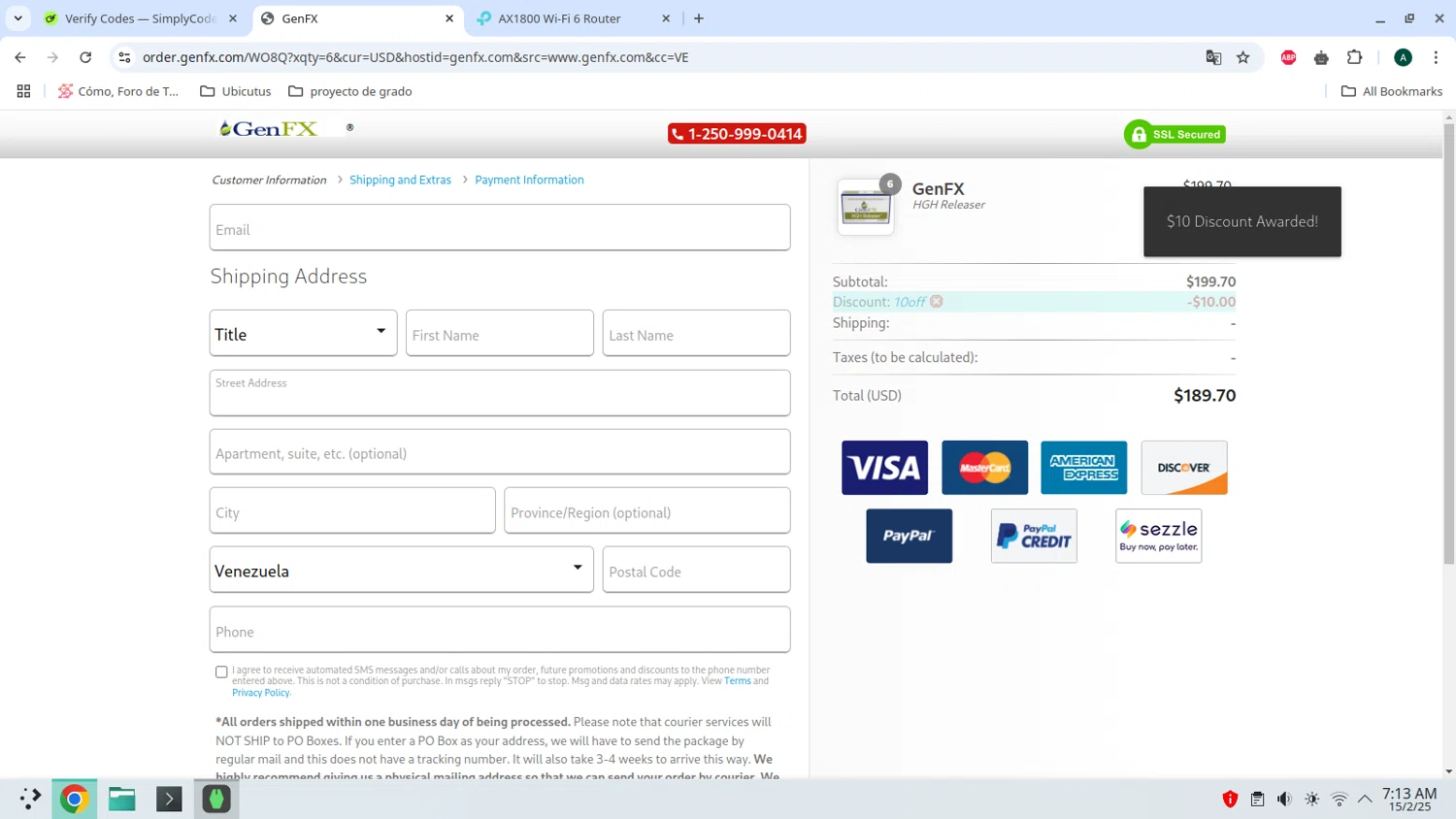The width and height of the screenshot is (1456, 819).
Task: Click the Discover card logo
Action: tap(1184, 468)
